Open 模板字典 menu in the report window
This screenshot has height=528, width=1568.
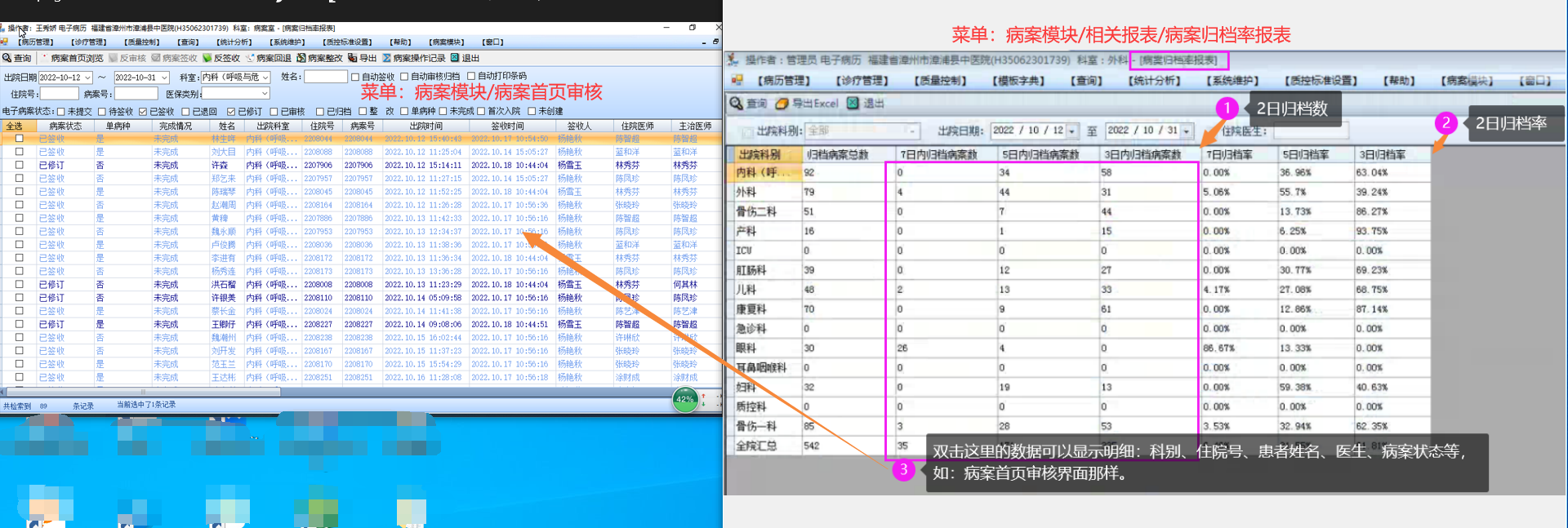pos(1018,81)
